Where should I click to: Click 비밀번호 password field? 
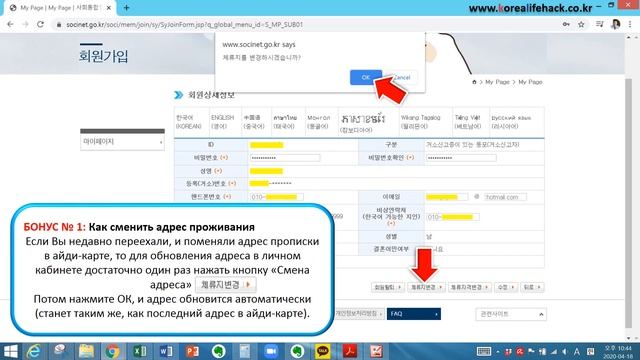(x=285, y=158)
